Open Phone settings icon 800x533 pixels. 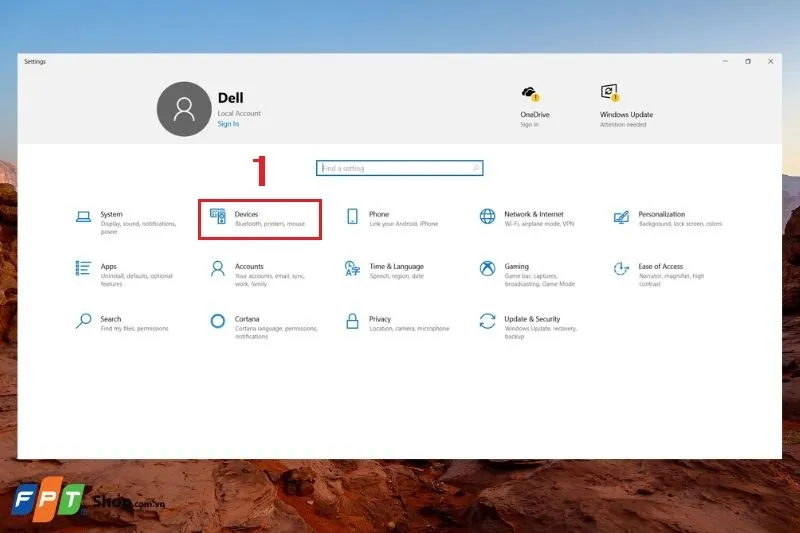click(352, 216)
